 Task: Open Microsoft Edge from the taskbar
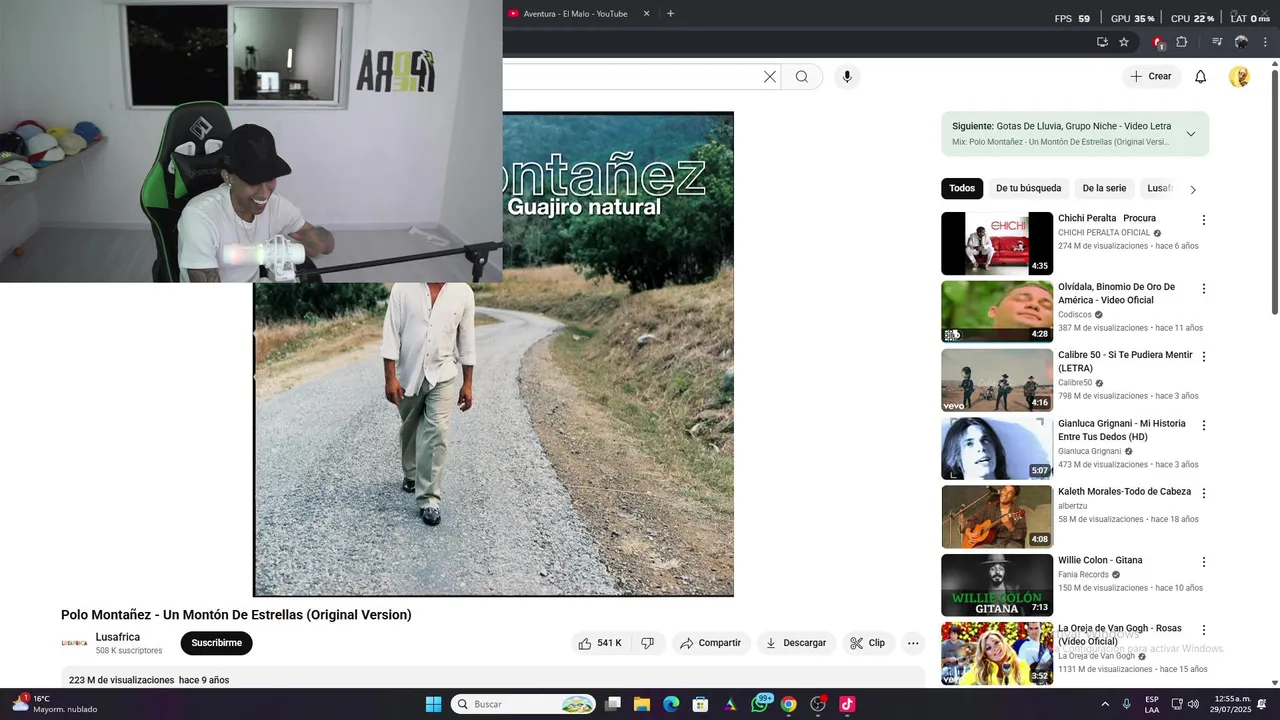(x=671, y=704)
